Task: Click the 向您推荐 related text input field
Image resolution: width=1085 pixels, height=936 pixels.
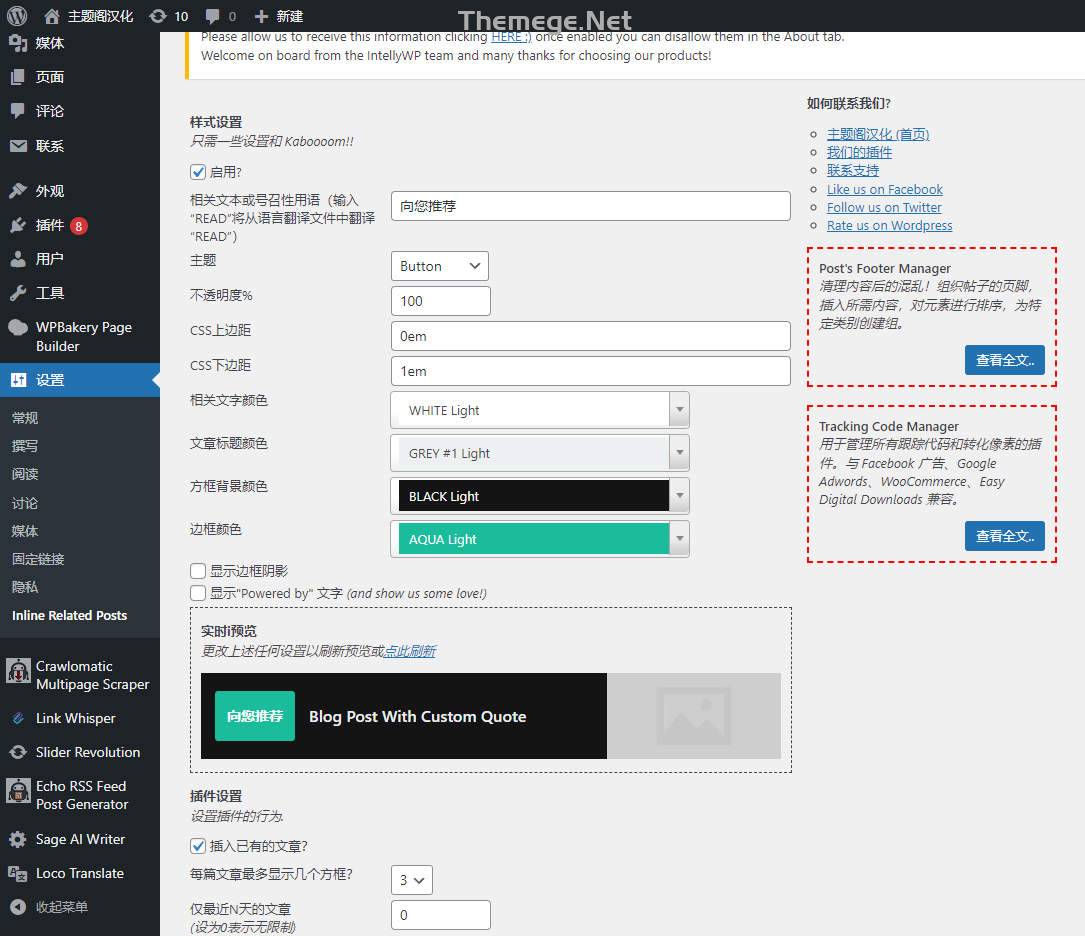Action: point(590,206)
